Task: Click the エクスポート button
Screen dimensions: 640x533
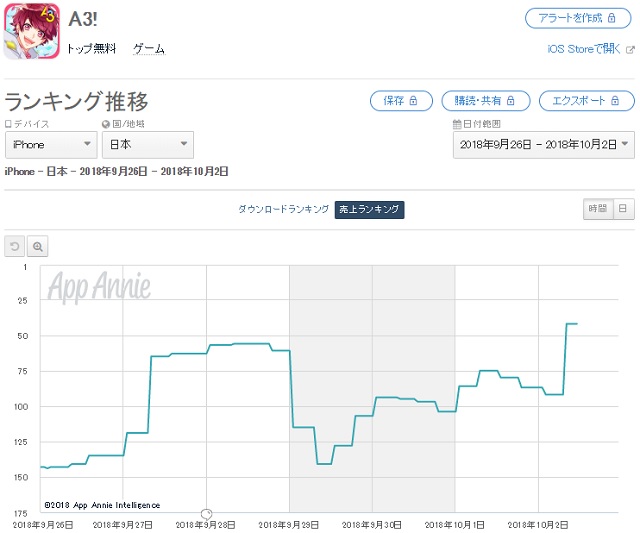Action: click(587, 100)
